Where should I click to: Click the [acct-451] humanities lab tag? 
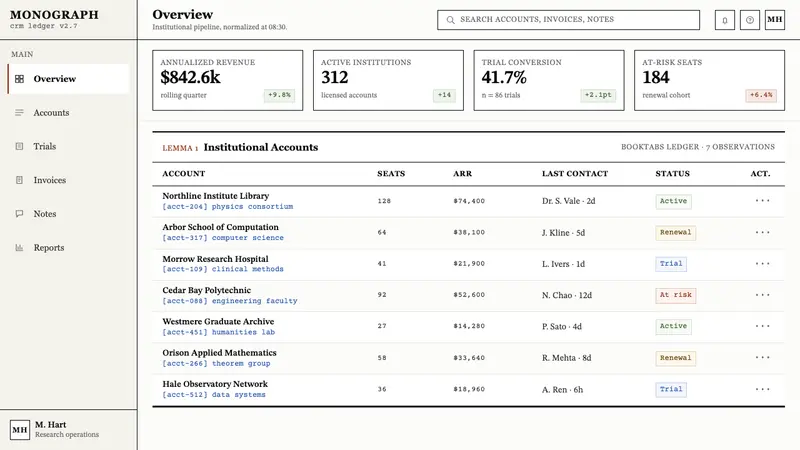(218, 332)
